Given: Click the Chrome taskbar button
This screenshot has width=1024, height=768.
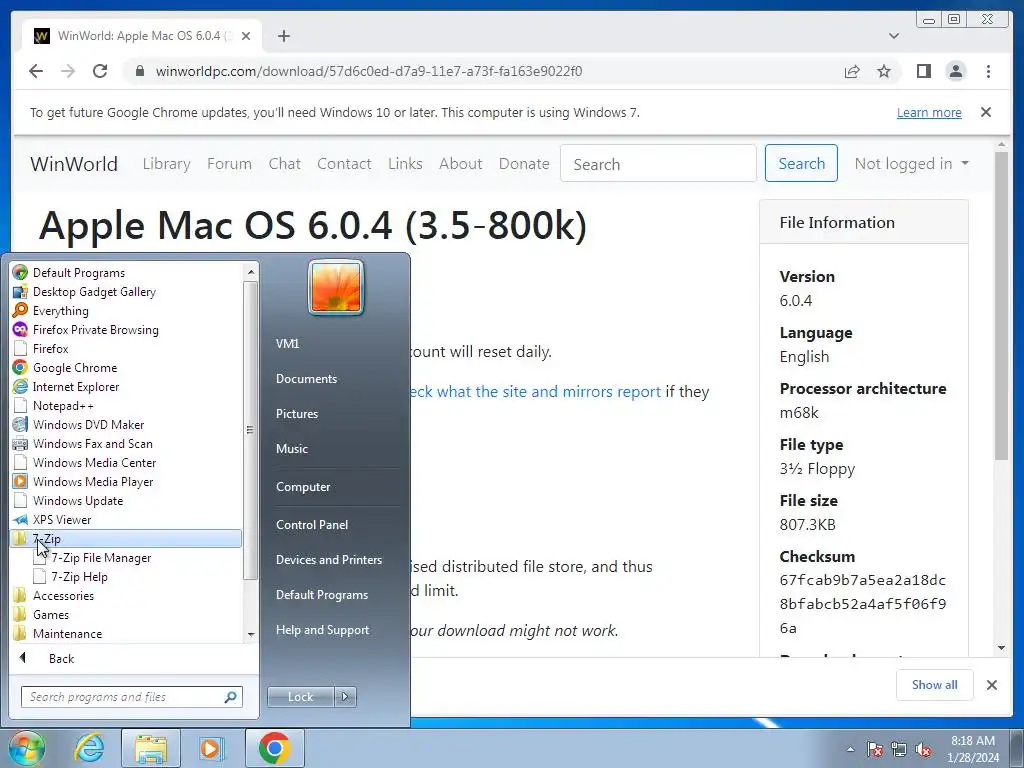Looking at the screenshot, I should (274, 748).
